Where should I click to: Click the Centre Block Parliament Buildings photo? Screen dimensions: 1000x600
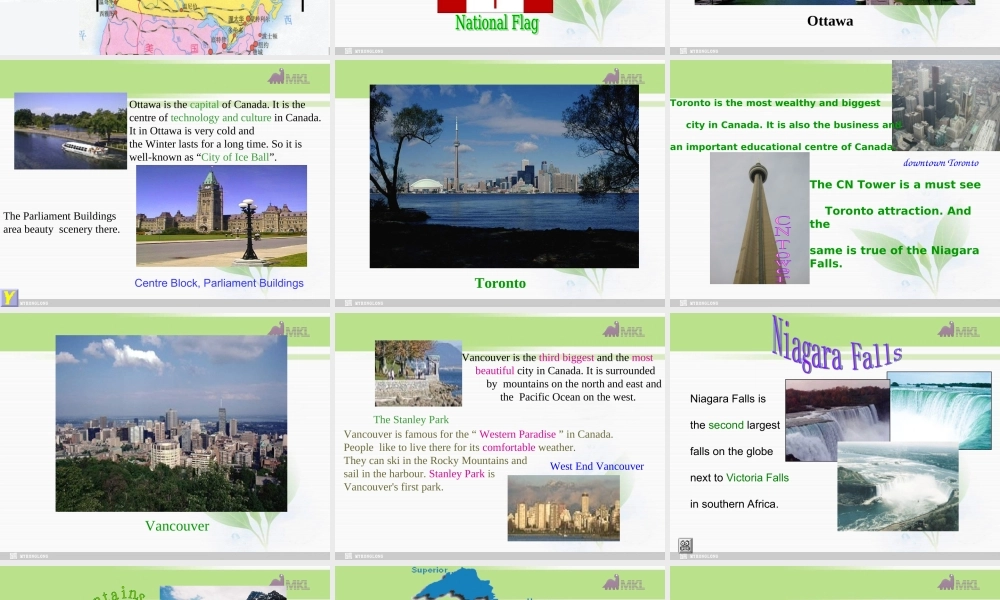(x=221, y=216)
